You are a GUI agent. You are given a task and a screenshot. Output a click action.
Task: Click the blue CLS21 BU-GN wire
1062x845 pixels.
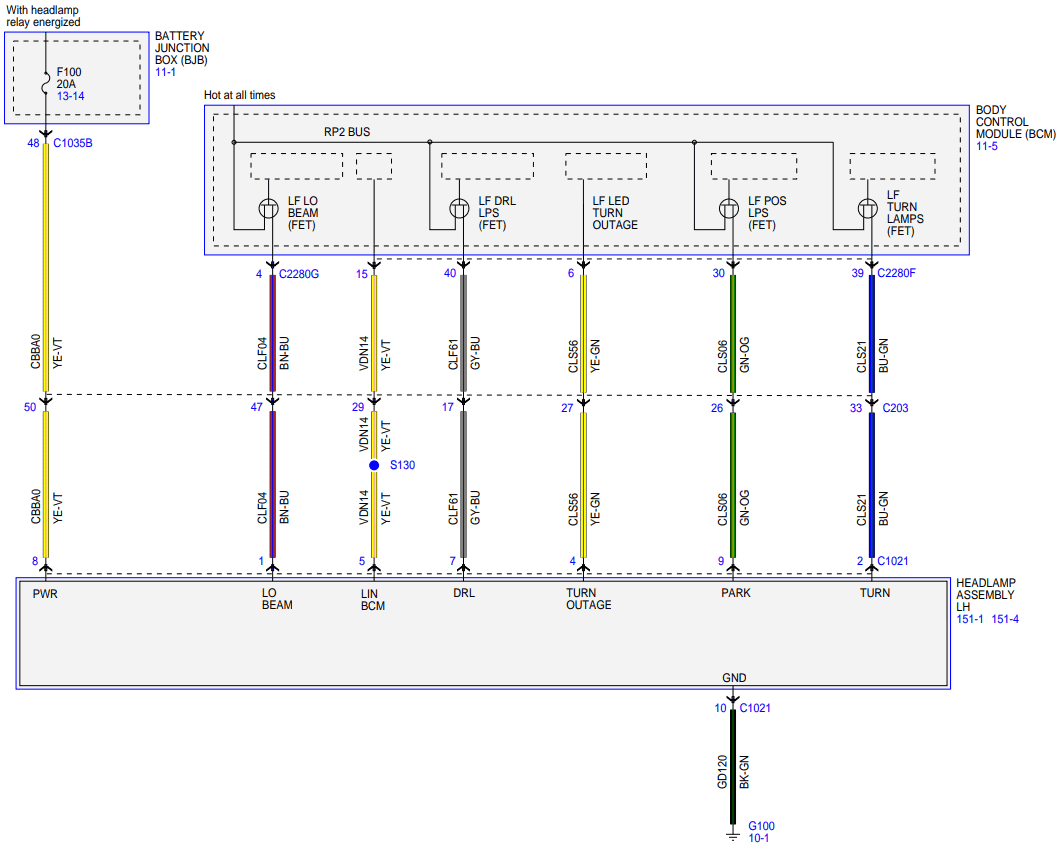[872, 334]
